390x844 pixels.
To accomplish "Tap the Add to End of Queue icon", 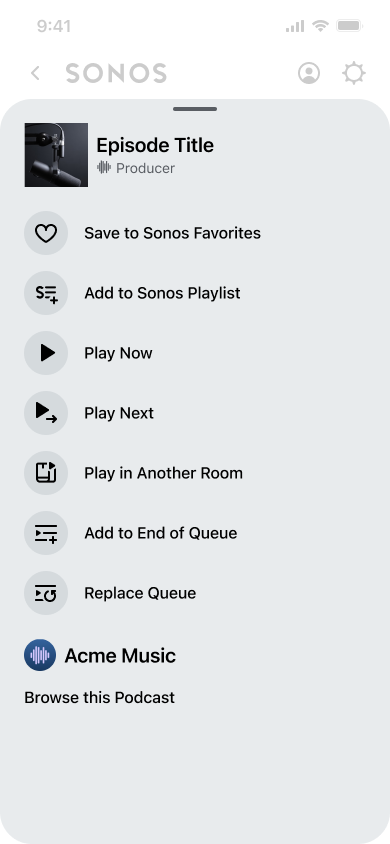I will tap(46, 533).
